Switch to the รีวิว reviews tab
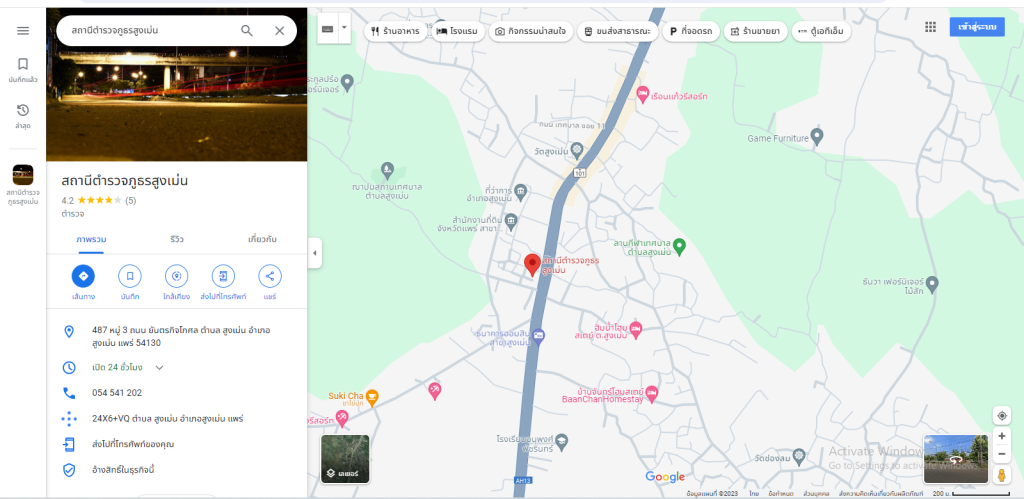The image size is (1024, 499). [176, 240]
